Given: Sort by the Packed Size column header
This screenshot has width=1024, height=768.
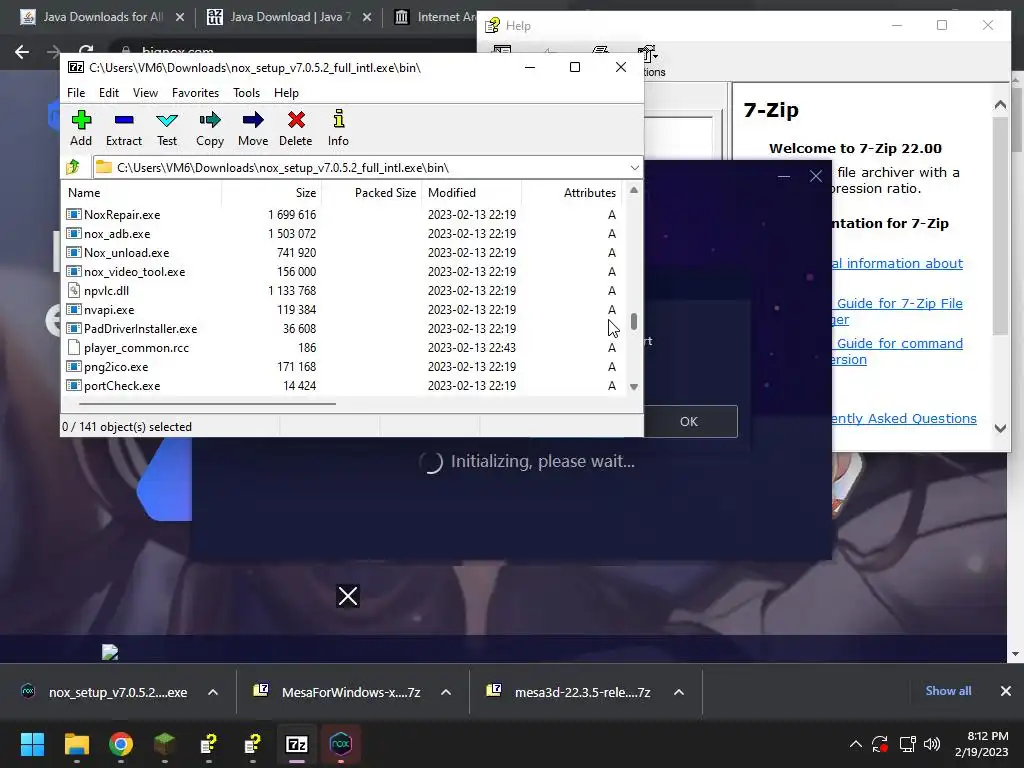Looking at the screenshot, I should [371, 193].
